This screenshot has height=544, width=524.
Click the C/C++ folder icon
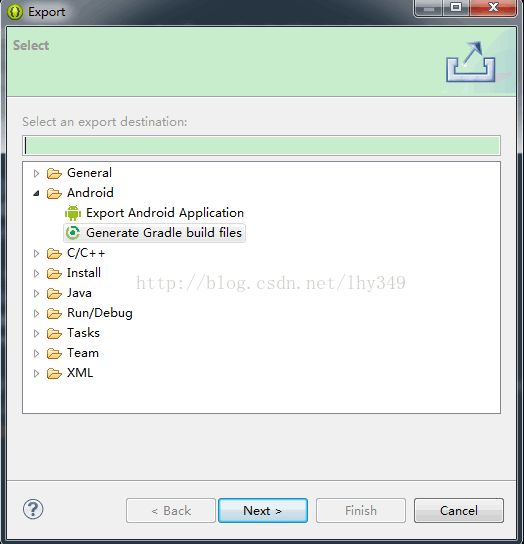[54, 253]
